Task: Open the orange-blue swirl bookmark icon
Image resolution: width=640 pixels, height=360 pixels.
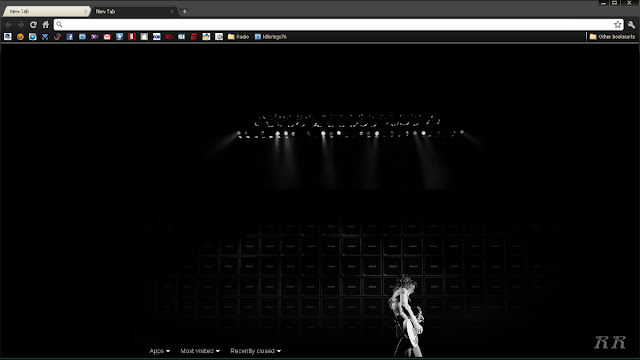Action: pos(57,37)
